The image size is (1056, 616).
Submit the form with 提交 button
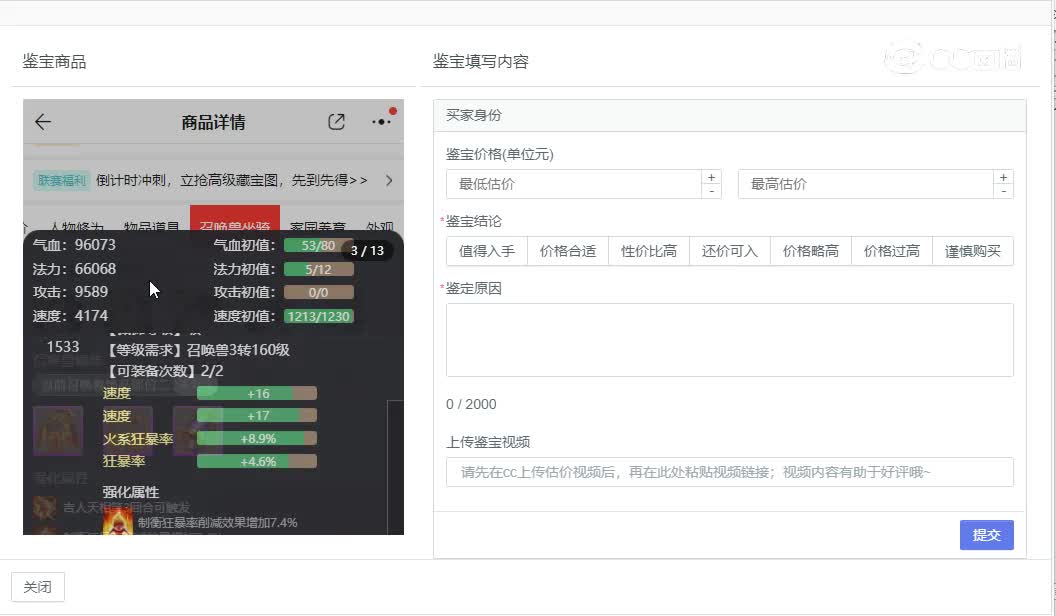[x=986, y=535]
